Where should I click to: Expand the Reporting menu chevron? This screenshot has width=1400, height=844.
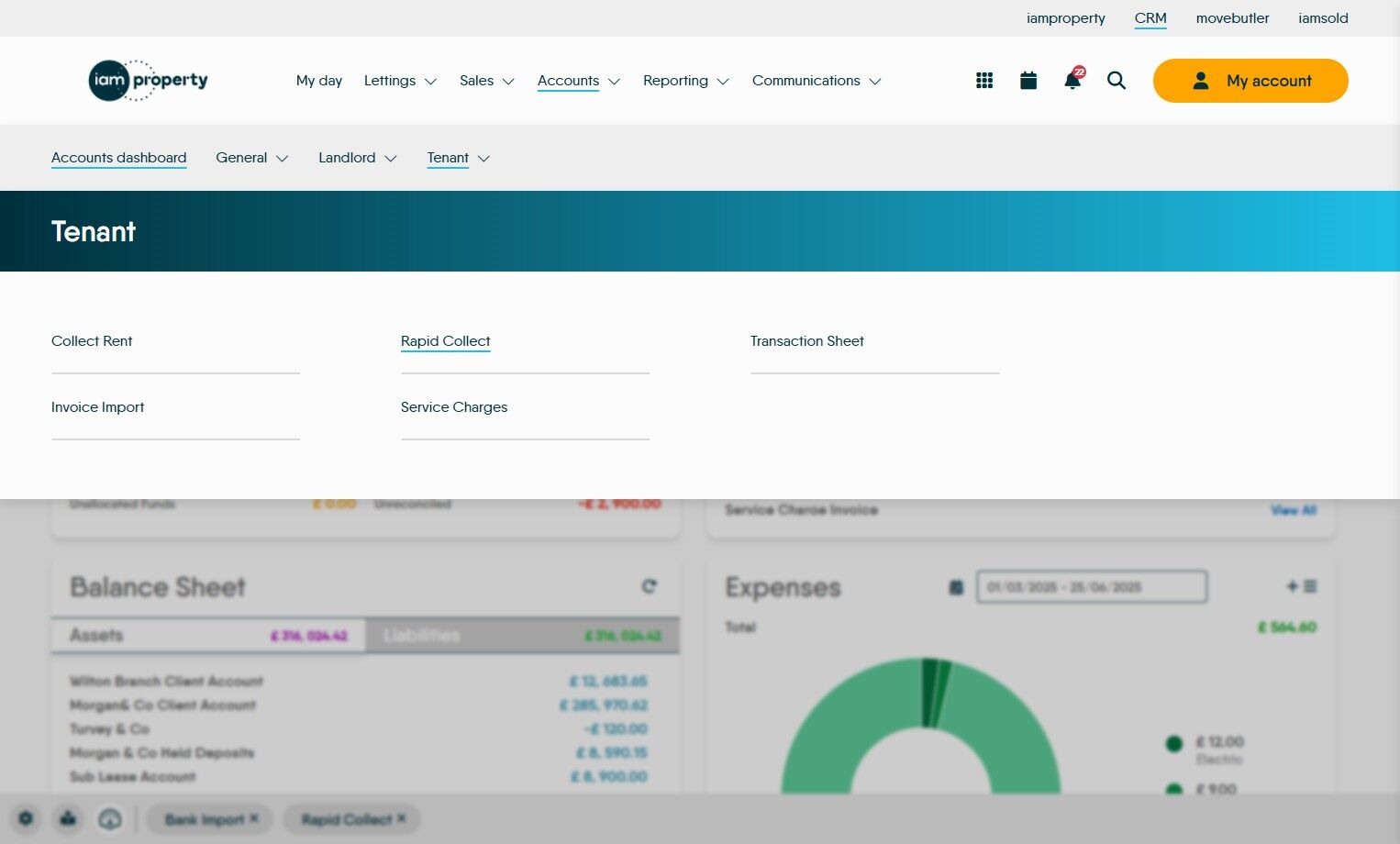(x=723, y=82)
